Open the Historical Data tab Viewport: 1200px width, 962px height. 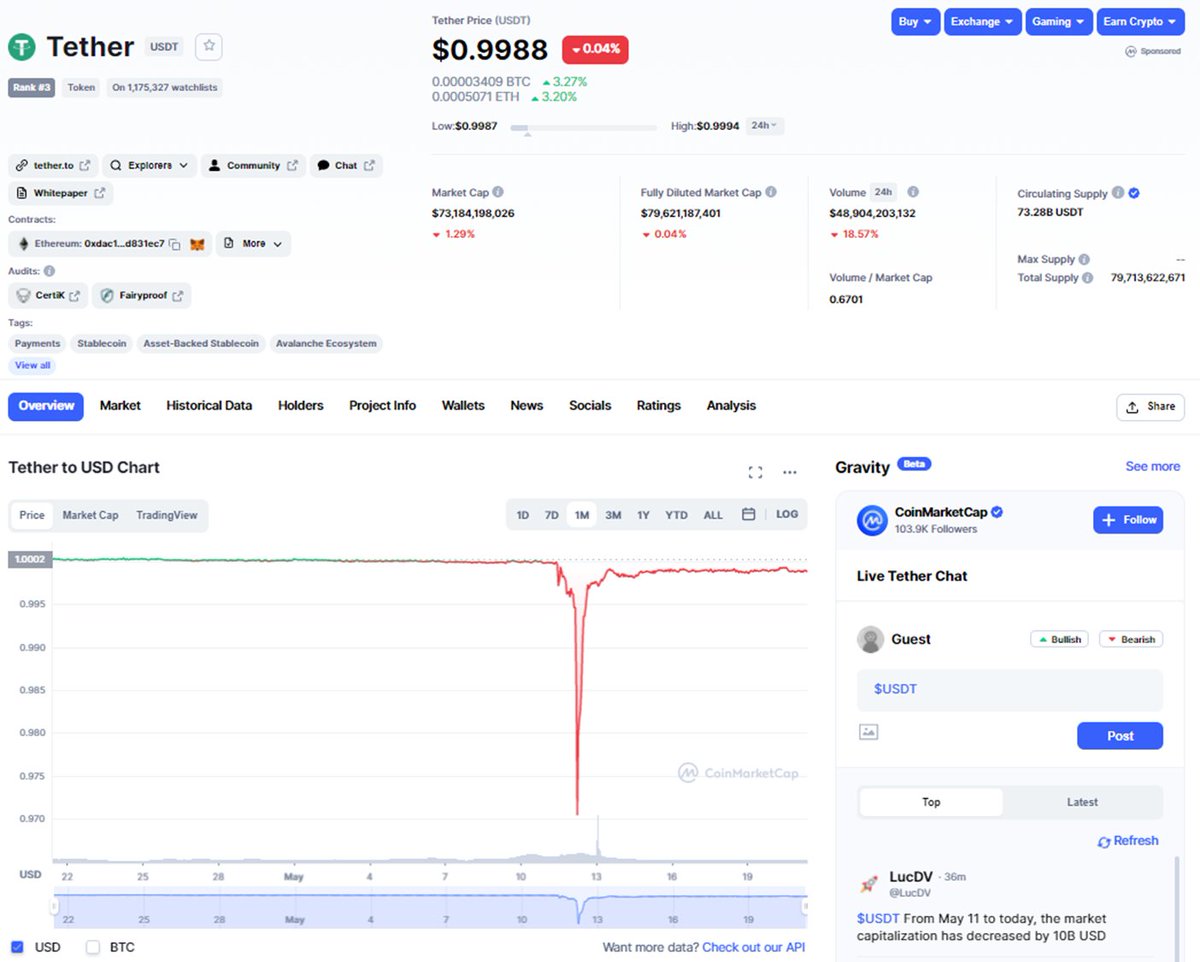tap(209, 405)
